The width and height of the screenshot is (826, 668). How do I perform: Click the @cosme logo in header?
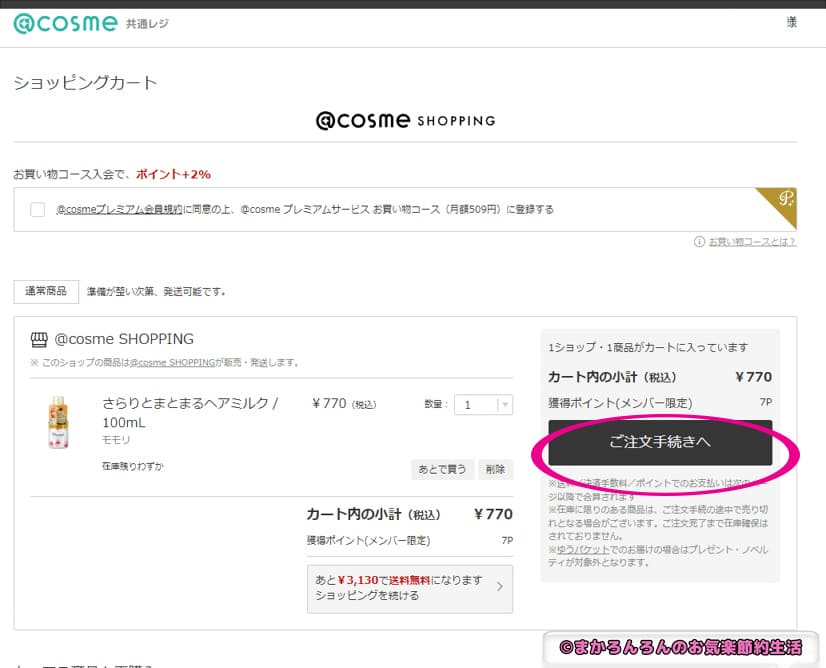point(66,23)
